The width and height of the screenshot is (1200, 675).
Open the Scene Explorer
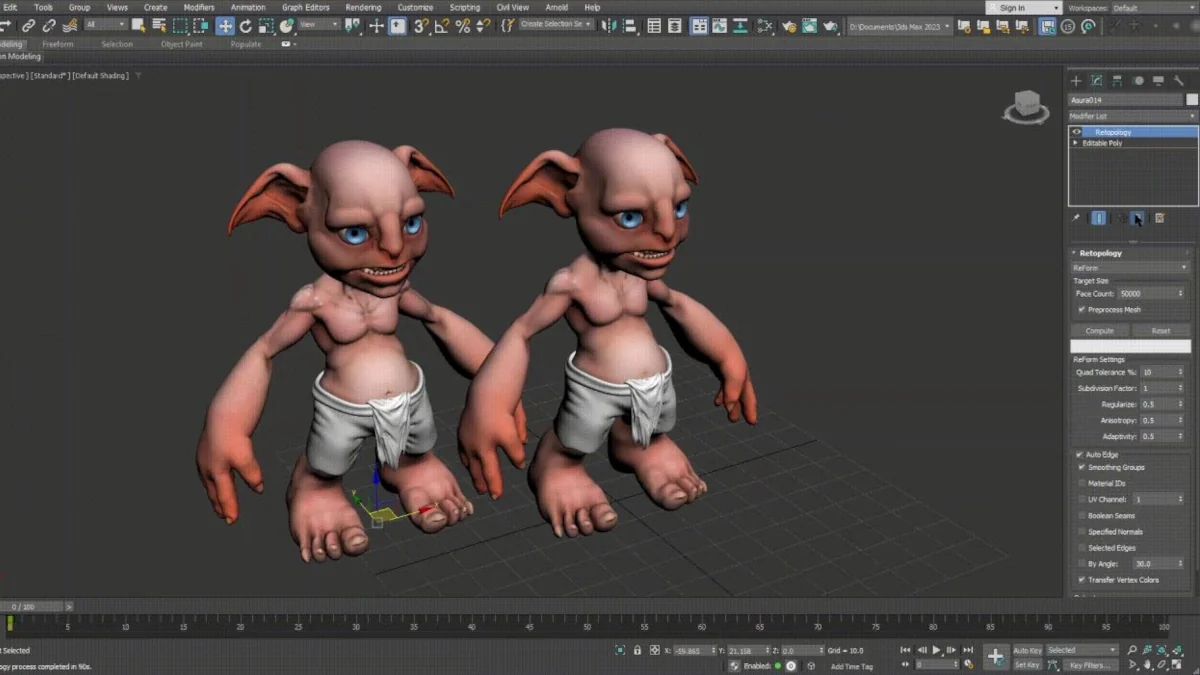coord(654,25)
